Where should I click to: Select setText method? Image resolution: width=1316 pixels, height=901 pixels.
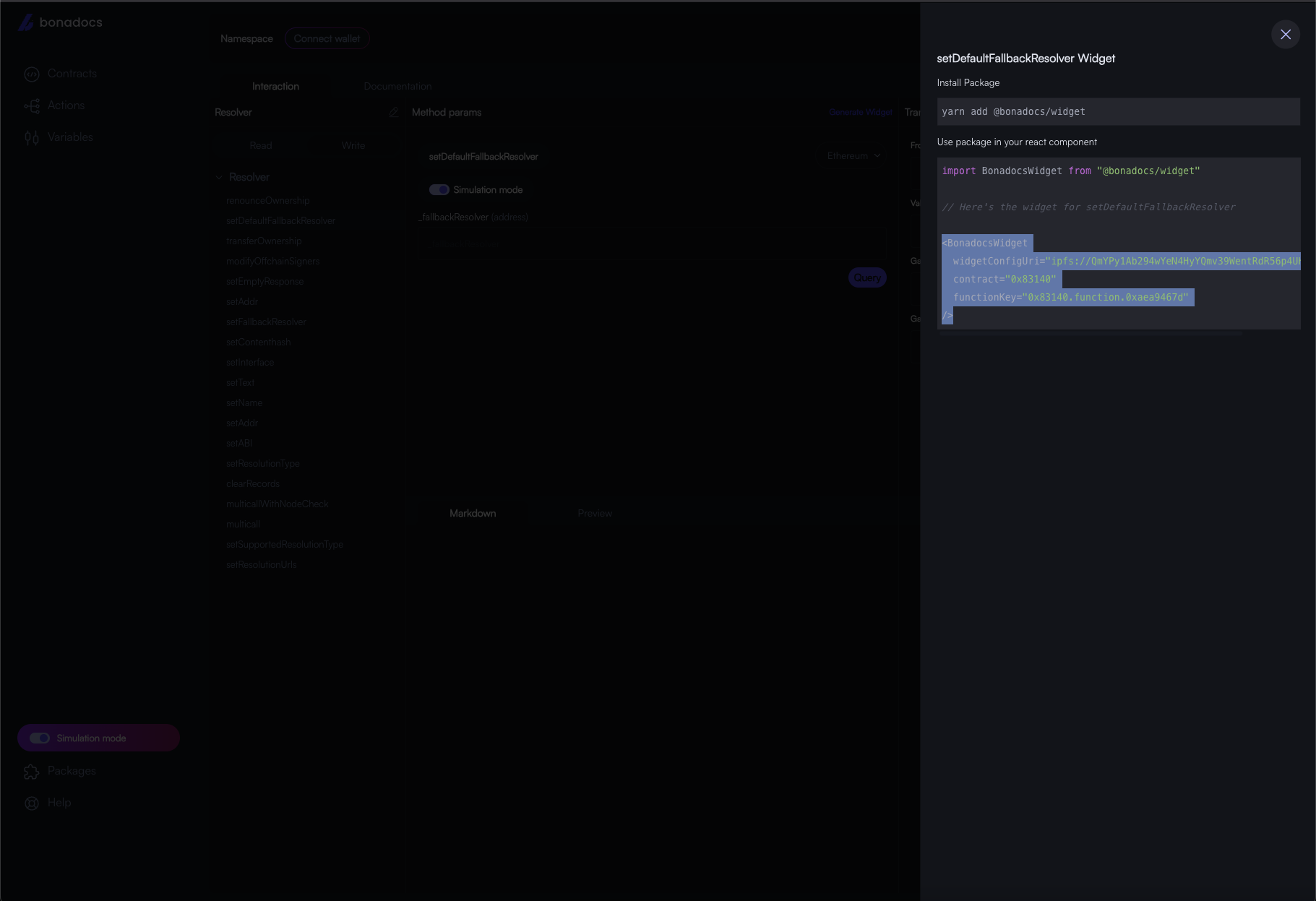(x=240, y=382)
